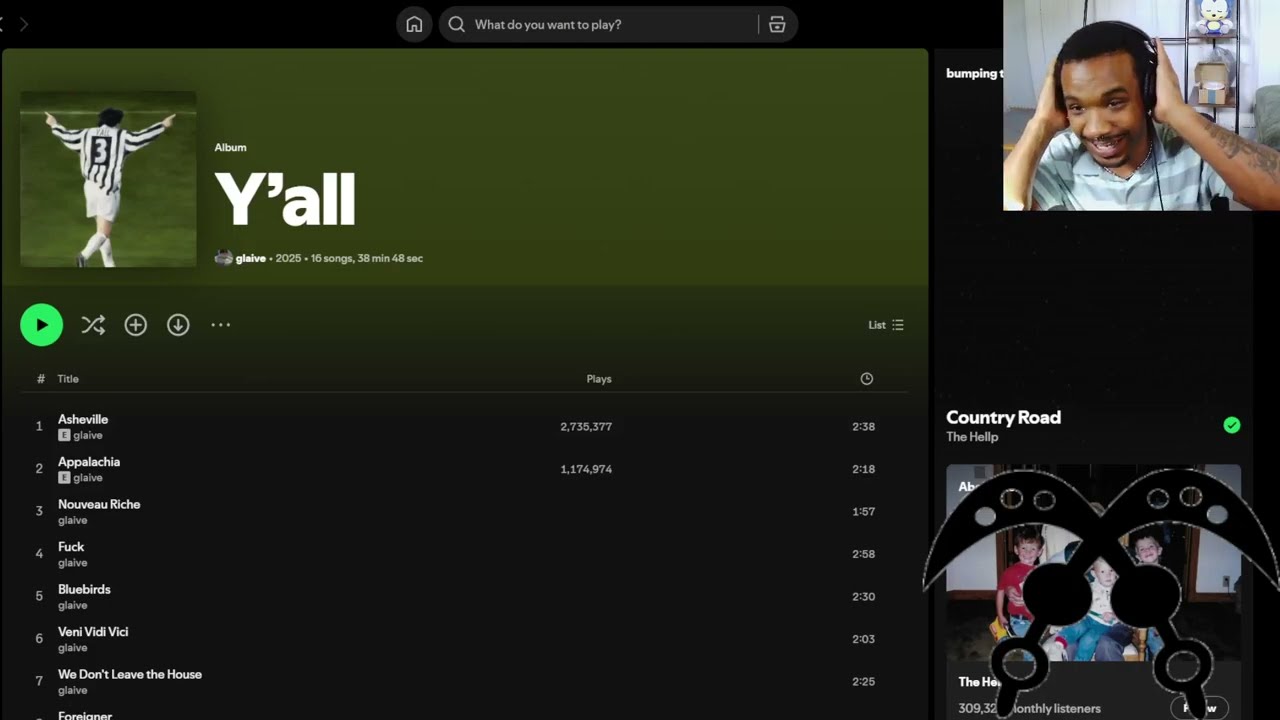Click the play count 2,735,377
This screenshot has width=1280, height=720.
click(586, 427)
